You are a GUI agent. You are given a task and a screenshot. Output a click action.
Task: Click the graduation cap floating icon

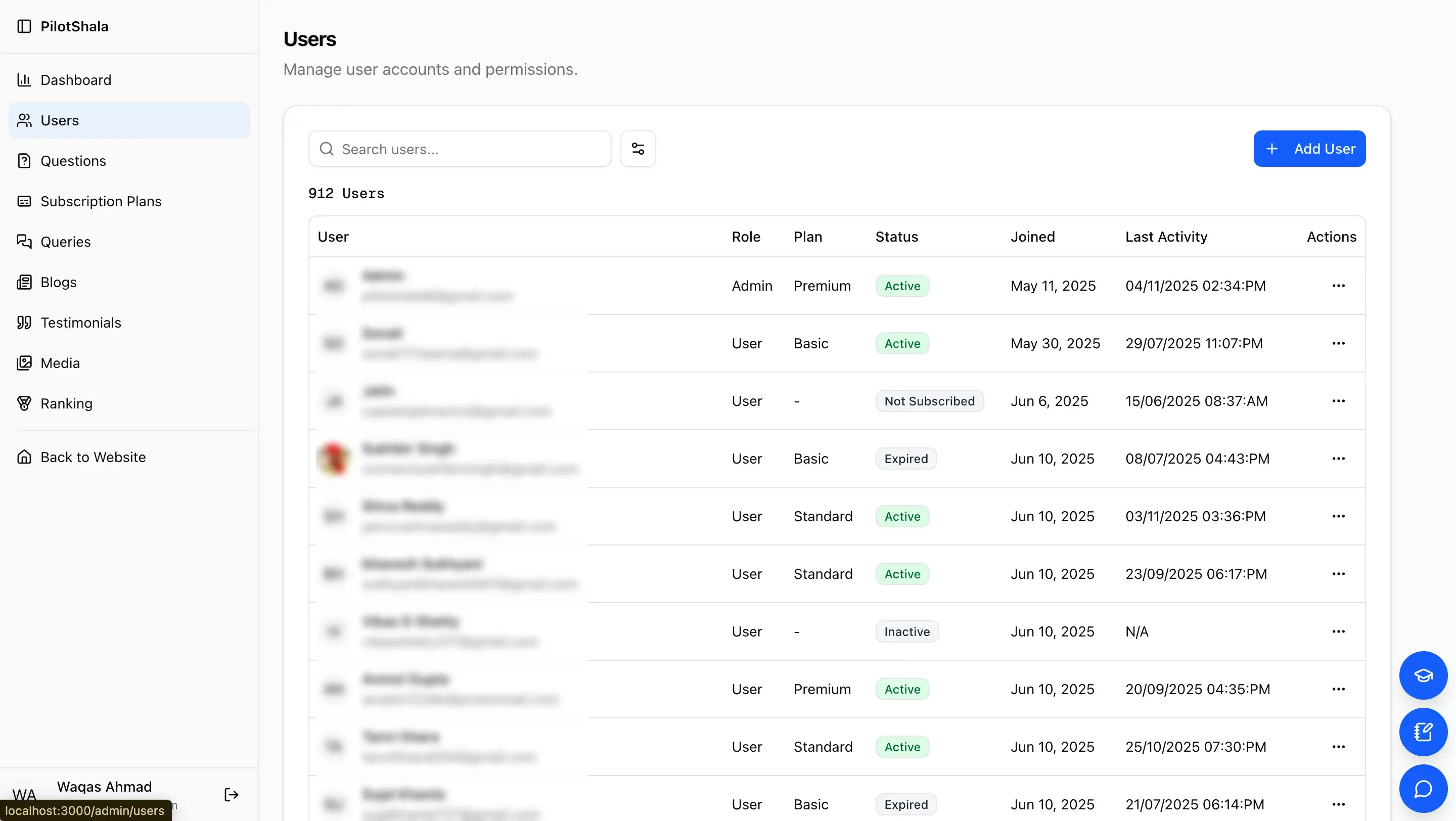[1423, 676]
